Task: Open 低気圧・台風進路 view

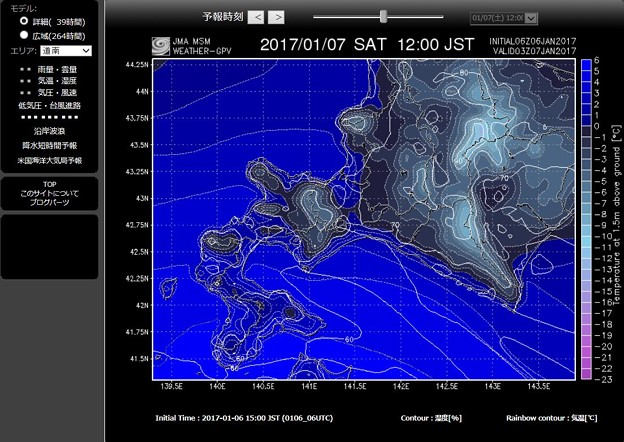Action: (50, 105)
